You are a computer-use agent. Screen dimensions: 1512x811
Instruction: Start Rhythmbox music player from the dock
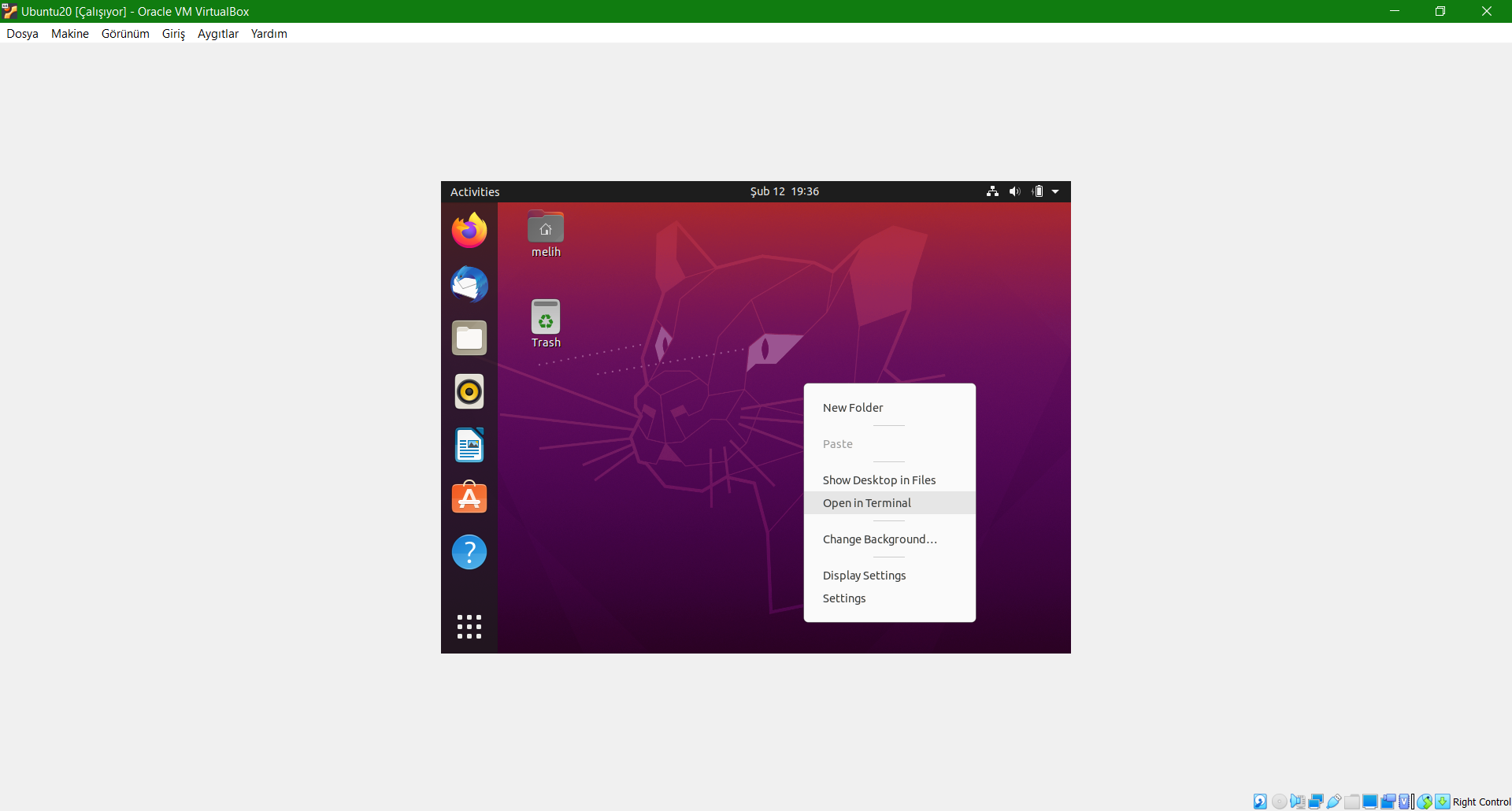(469, 391)
